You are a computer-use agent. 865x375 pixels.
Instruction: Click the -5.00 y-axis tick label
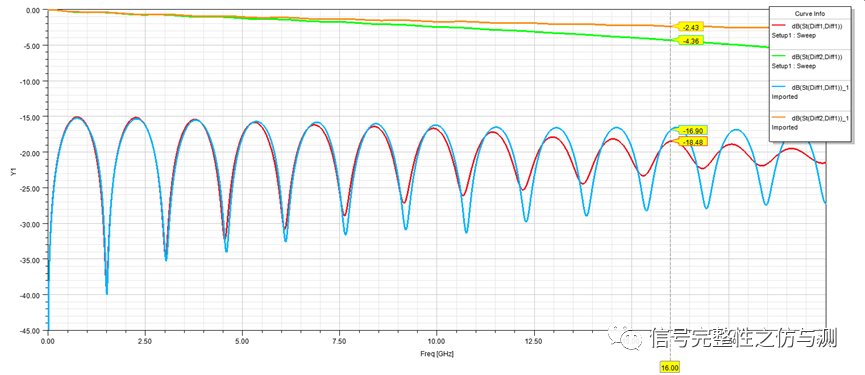(x=32, y=45)
